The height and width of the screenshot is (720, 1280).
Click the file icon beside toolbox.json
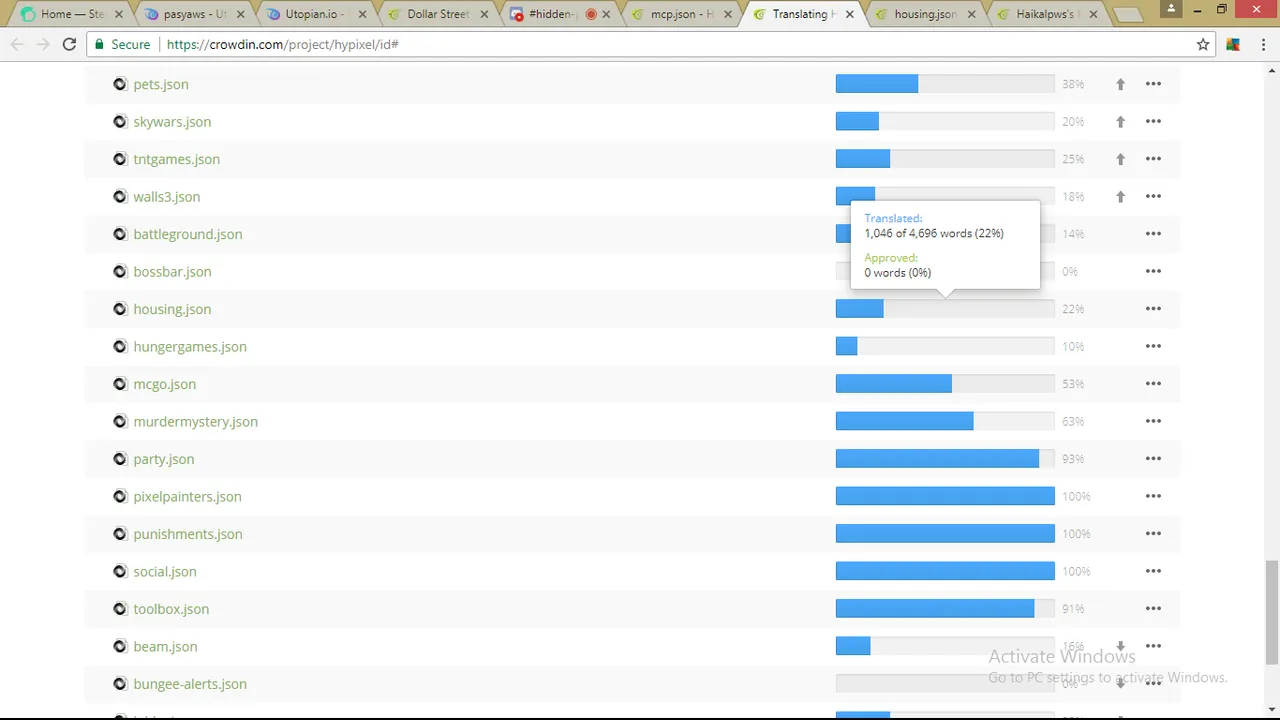(120, 609)
